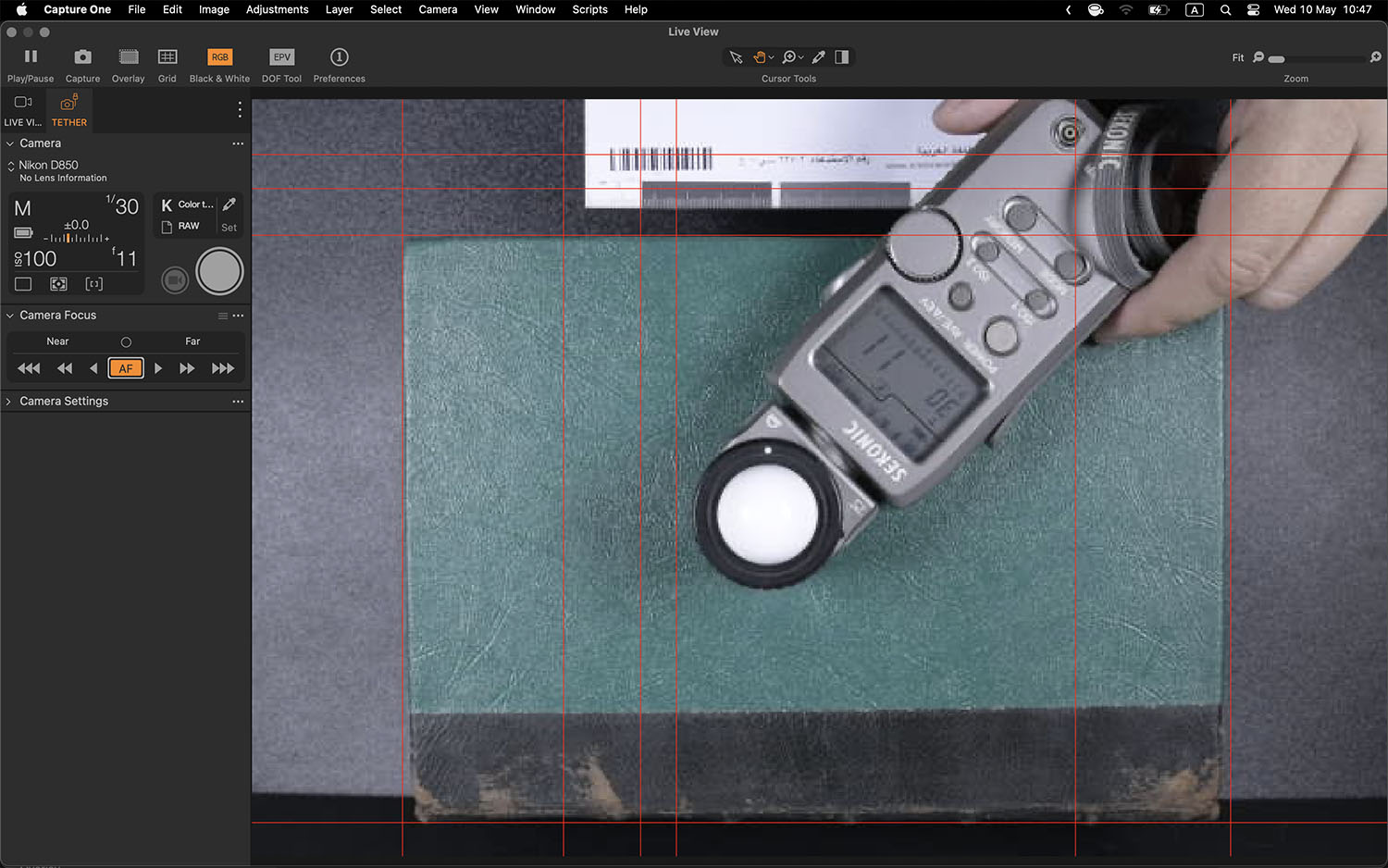Viewport: 1388px width, 868px height.
Task: Collapse the Camera Focus panel
Action: (x=10, y=316)
